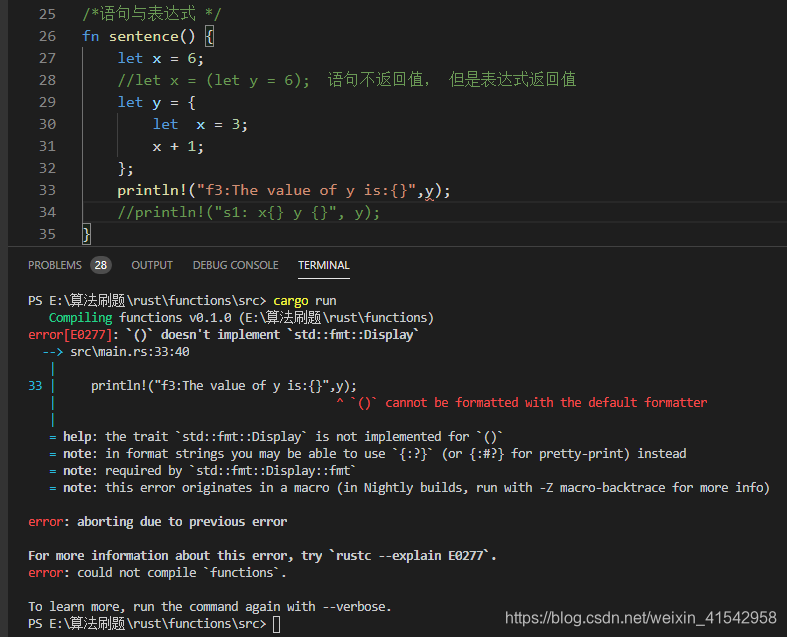Click 'To learn more, run the command' line
Image resolution: width=787 pixels, height=637 pixels.
click(x=210, y=607)
